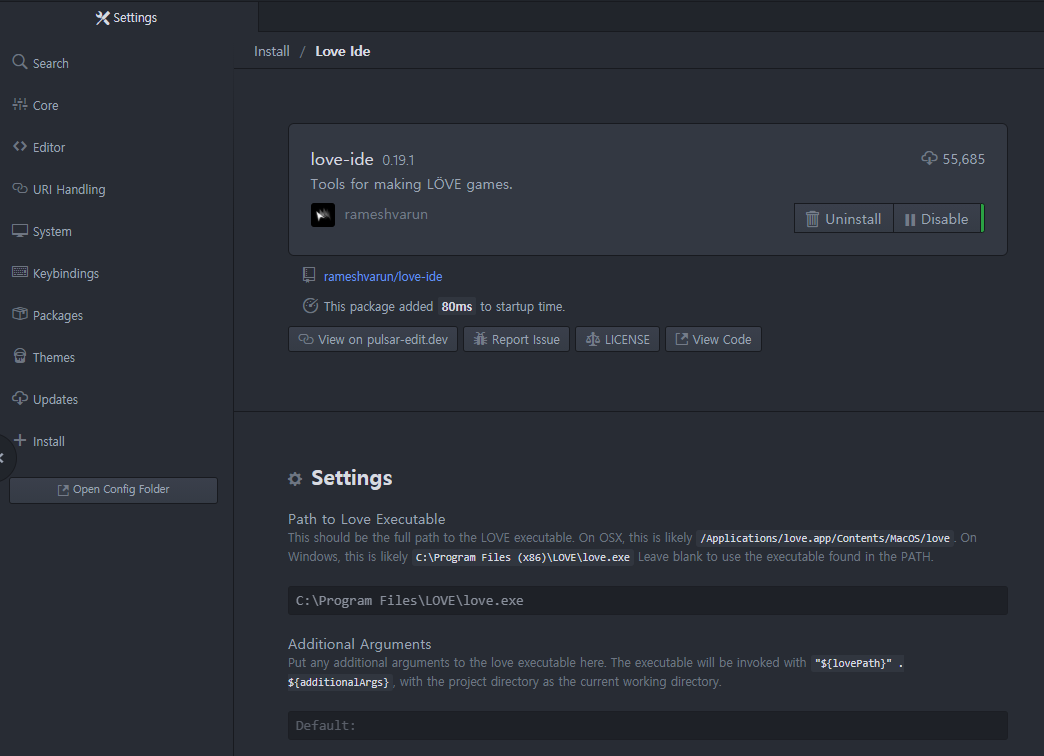The image size is (1044, 756).
Task: Click the Settings section gear icon
Action: click(x=295, y=478)
